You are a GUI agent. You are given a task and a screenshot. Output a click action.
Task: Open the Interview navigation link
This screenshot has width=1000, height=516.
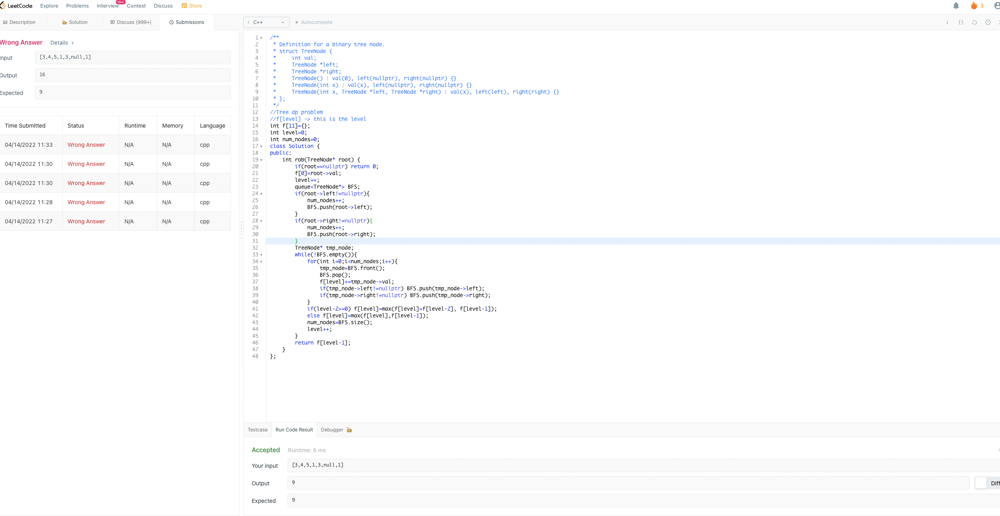coord(107,6)
